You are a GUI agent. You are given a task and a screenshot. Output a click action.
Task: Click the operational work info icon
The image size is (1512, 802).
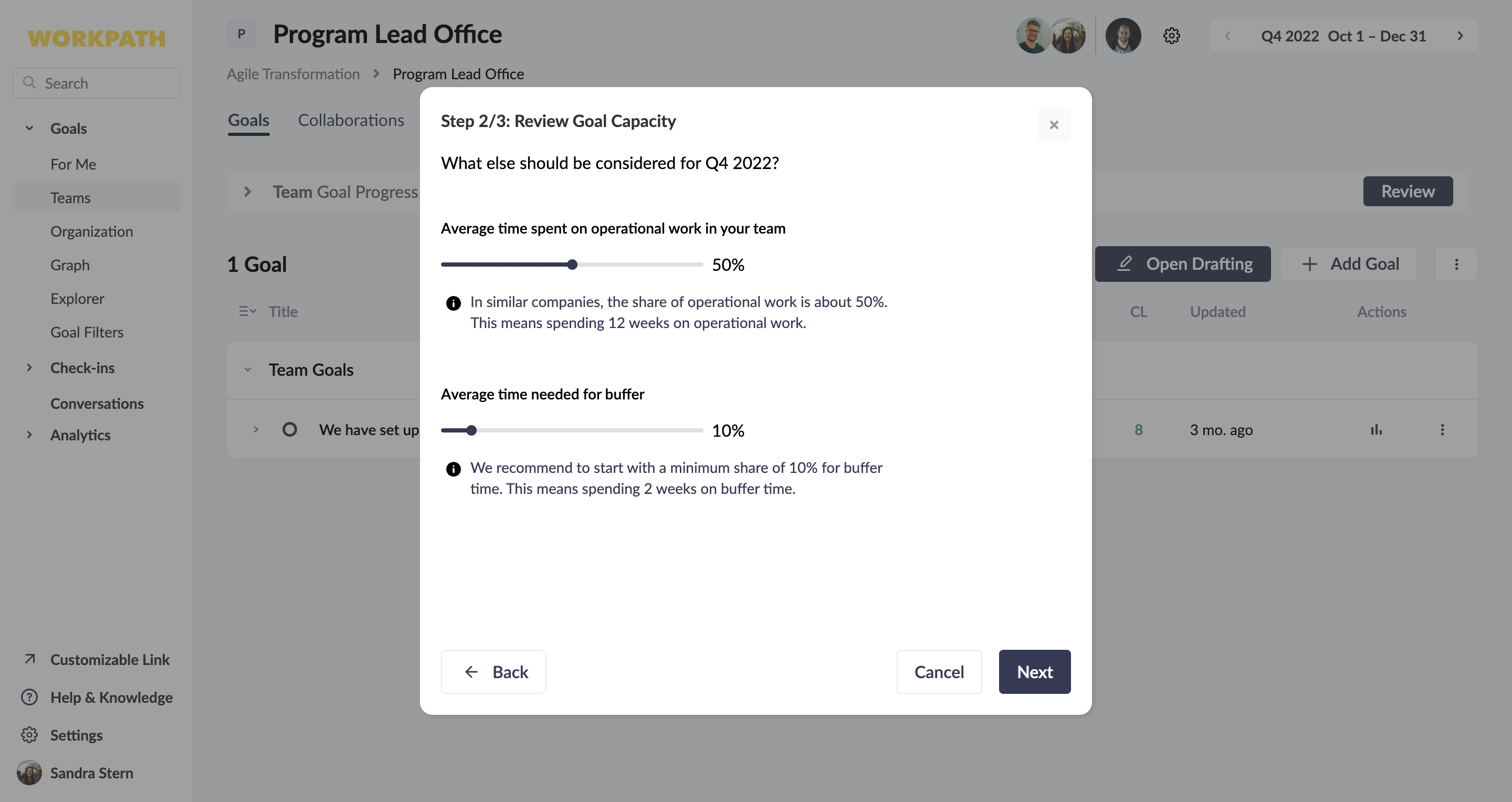click(453, 303)
